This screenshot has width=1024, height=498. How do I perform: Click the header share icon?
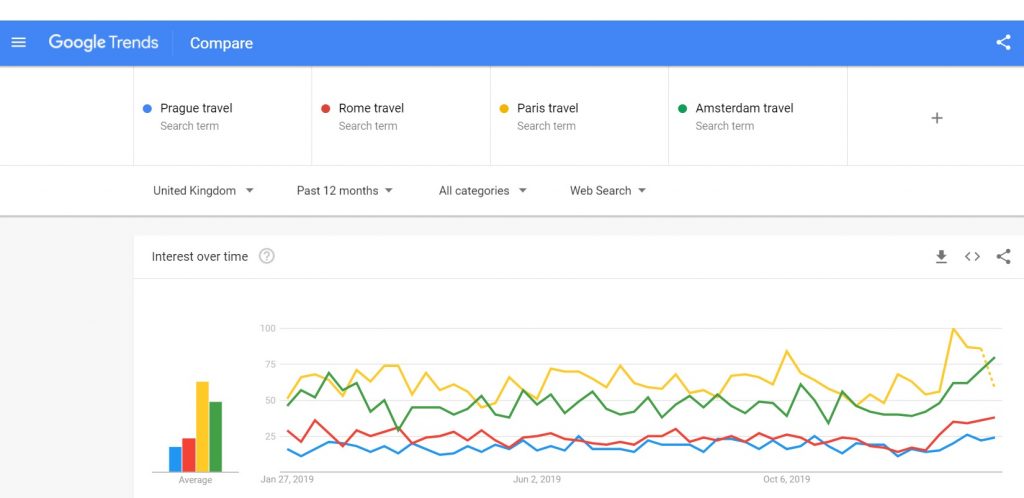click(1003, 42)
